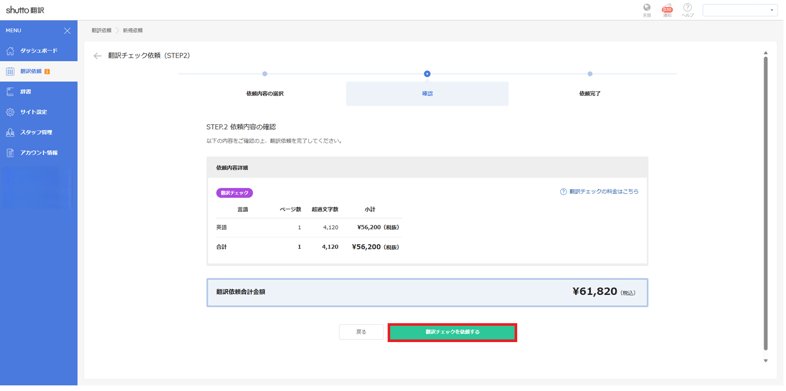Click the 英語 row label
The width and height of the screenshot is (786, 391).
pos(221,228)
